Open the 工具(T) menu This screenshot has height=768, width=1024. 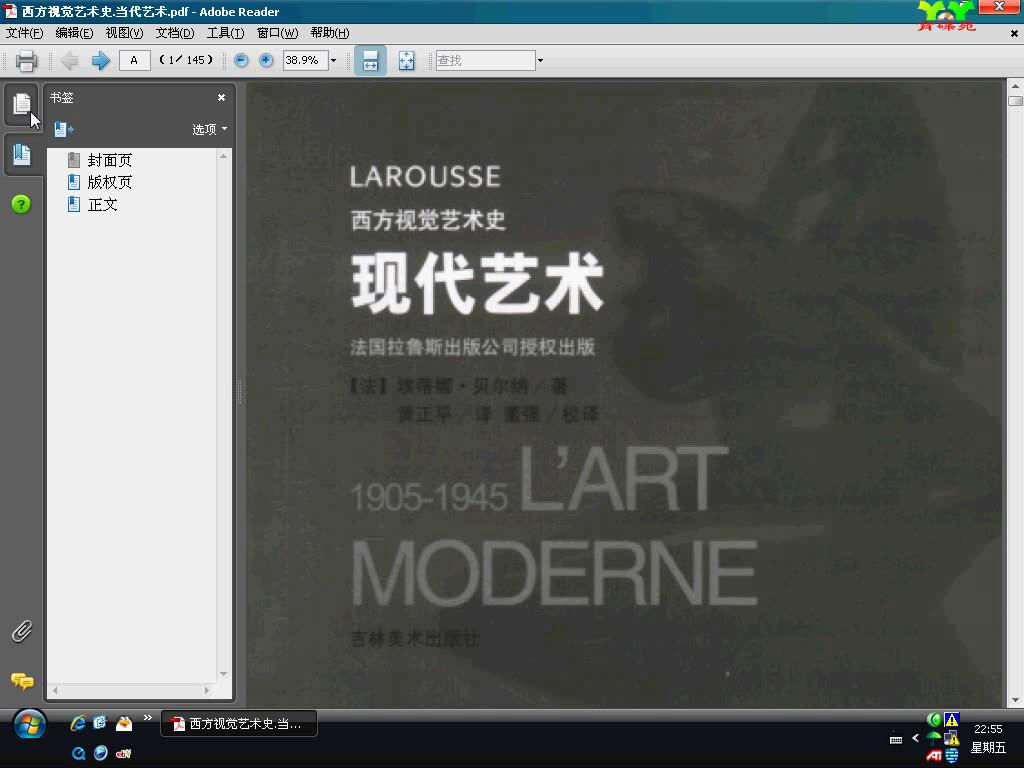[x=225, y=33]
